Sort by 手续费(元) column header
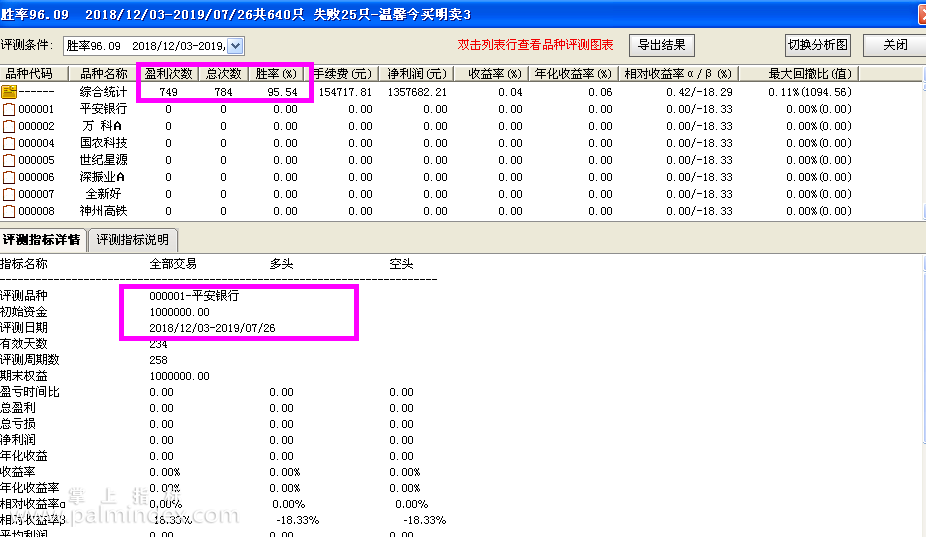This screenshot has width=926, height=537. tap(341, 74)
